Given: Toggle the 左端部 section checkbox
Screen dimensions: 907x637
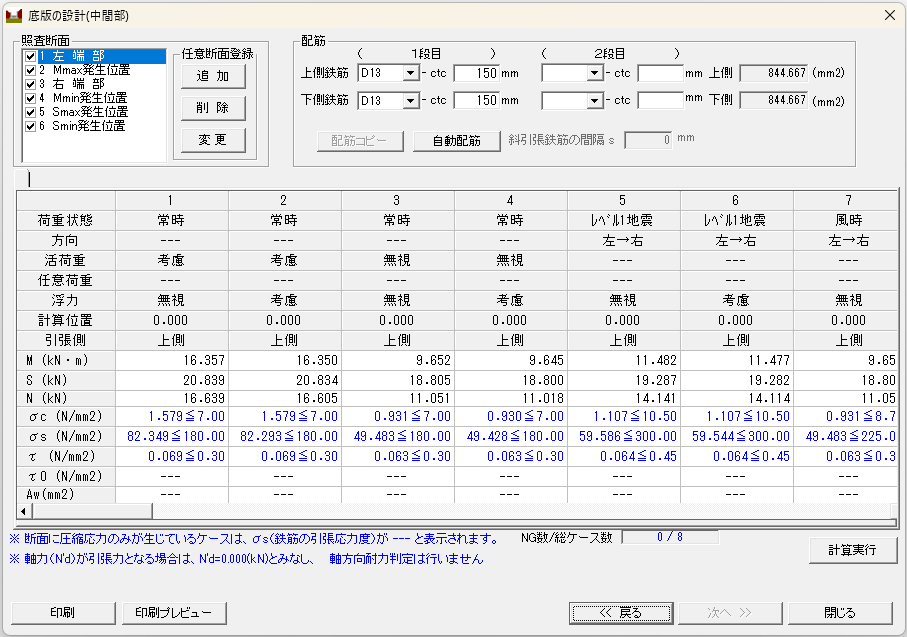Looking at the screenshot, I should coord(30,56).
